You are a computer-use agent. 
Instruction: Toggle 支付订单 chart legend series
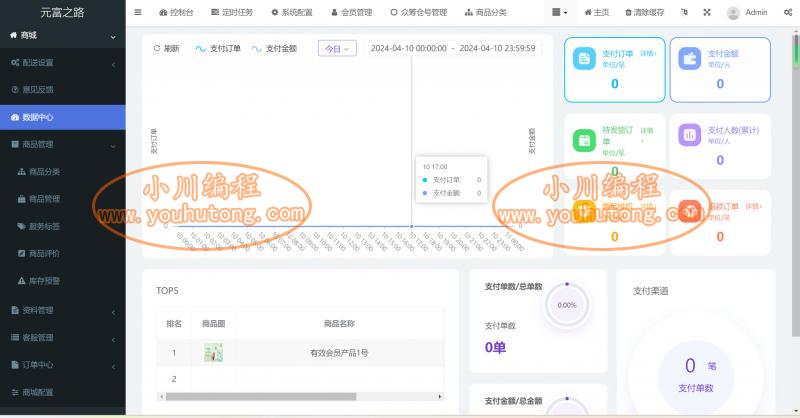tap(218, 48)
